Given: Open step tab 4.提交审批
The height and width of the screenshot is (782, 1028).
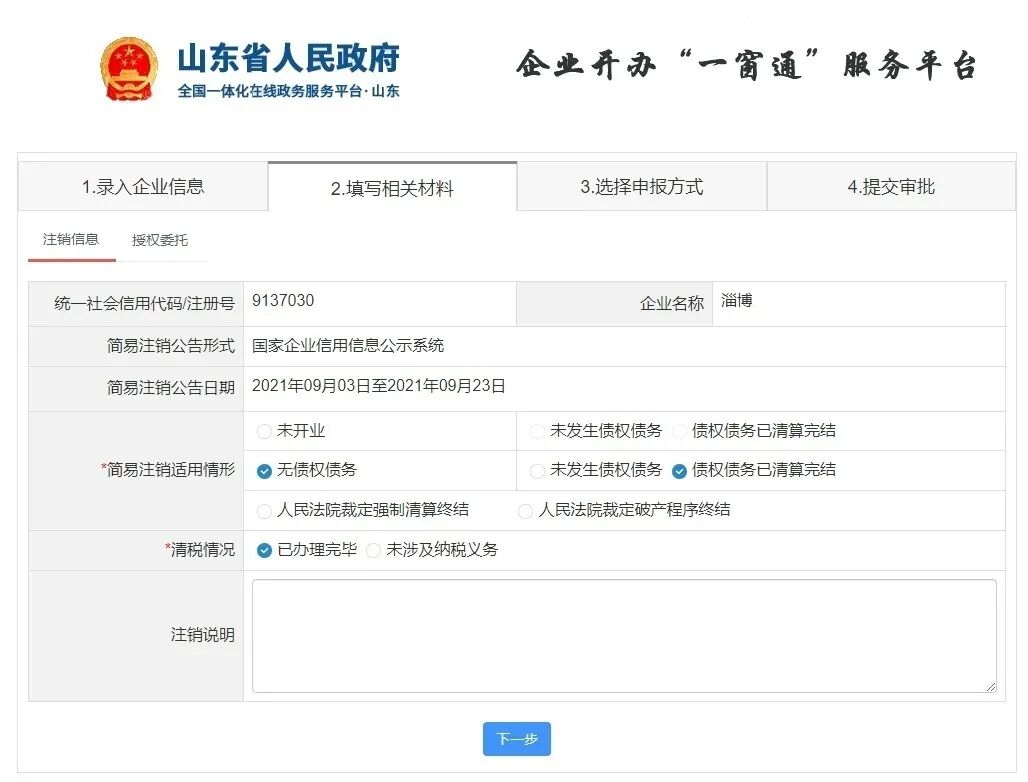Looking at the screenshot, I should tap(891, 187).
